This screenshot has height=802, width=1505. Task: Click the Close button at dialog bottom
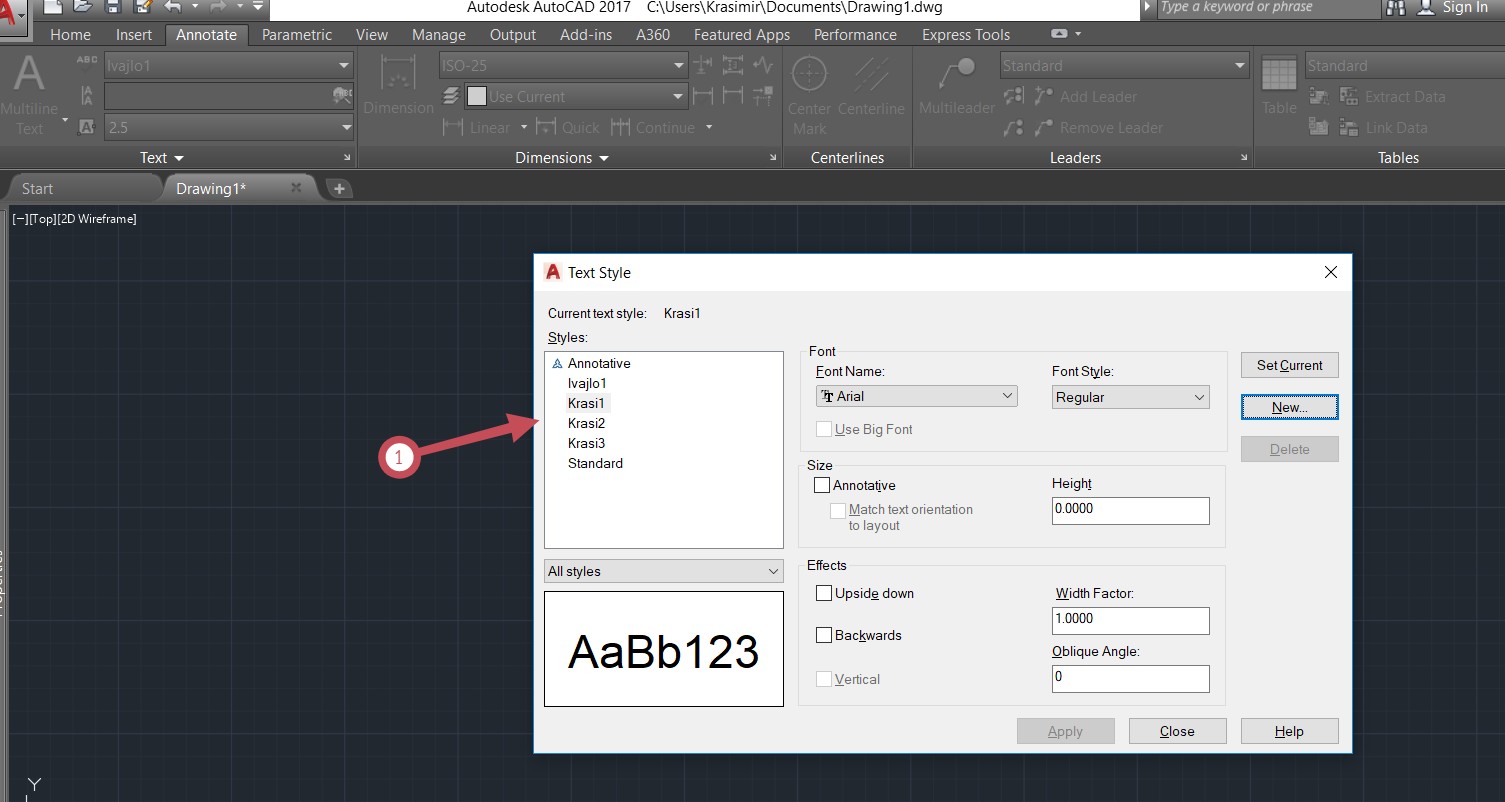tap(1177, 731)
